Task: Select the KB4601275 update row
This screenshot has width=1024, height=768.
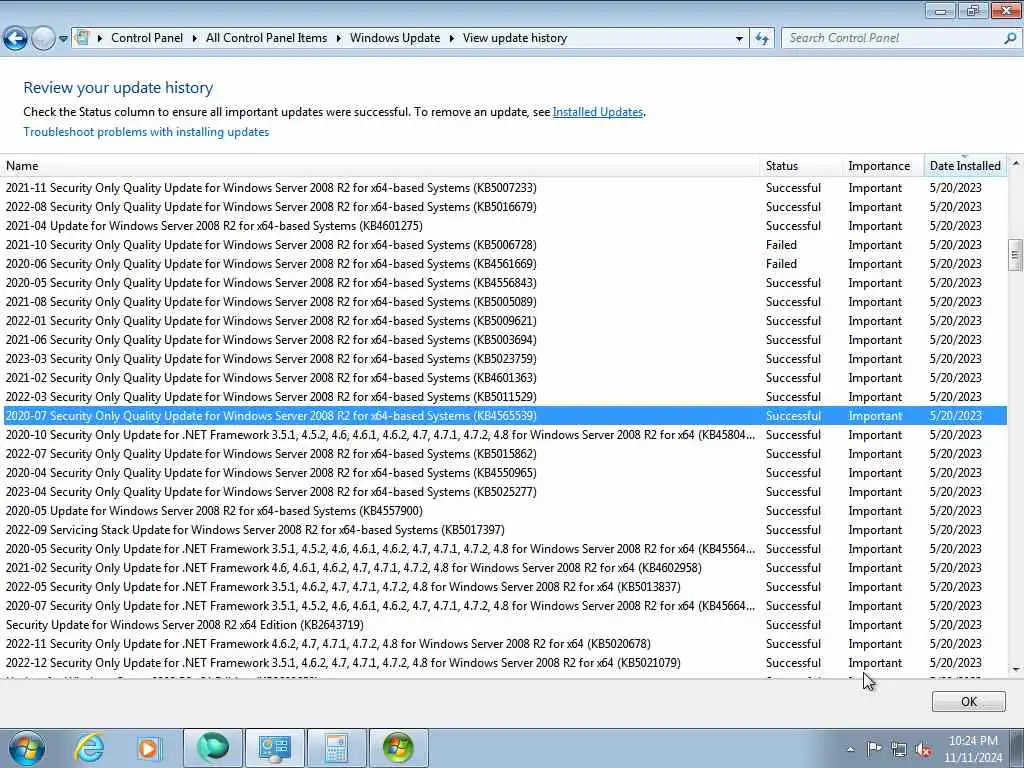Action: [505, 226]
